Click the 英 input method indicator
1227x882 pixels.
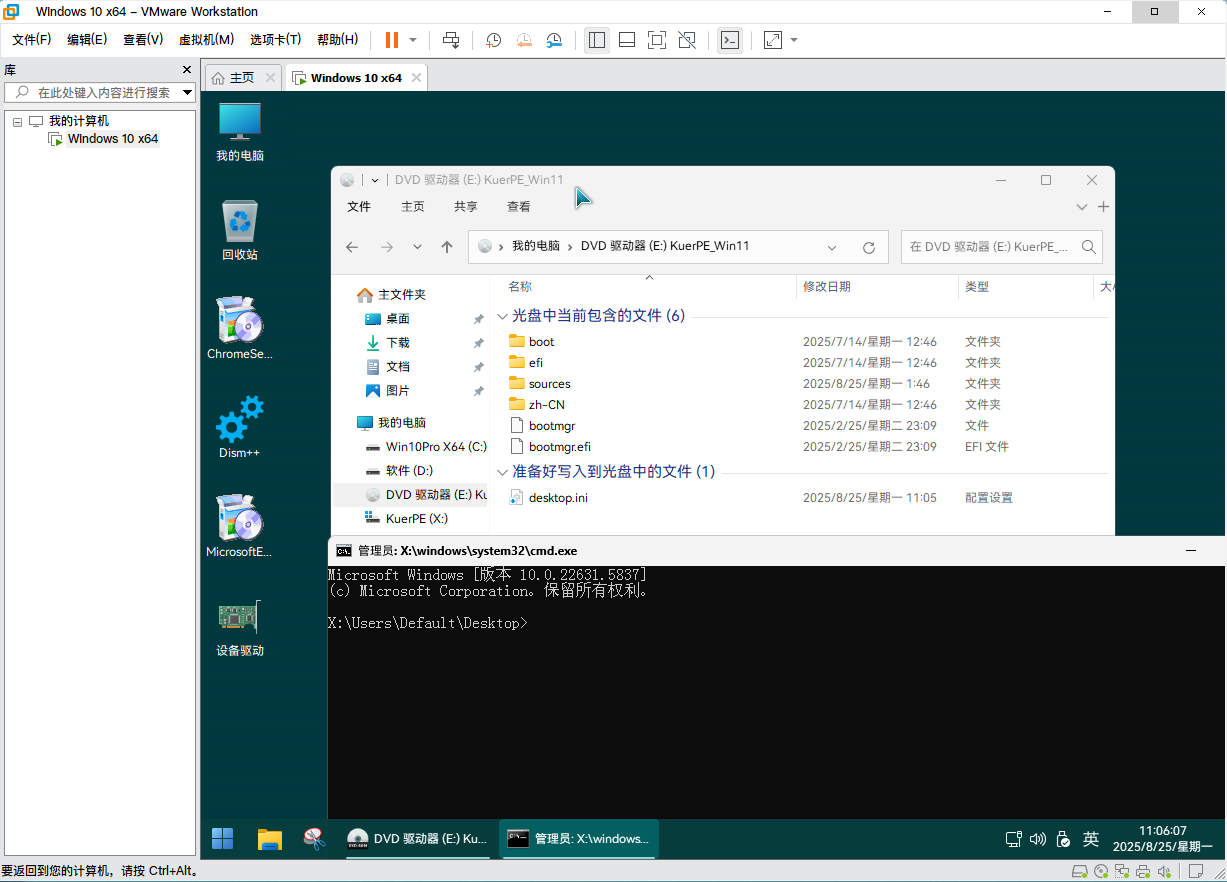click(1091, 839)
